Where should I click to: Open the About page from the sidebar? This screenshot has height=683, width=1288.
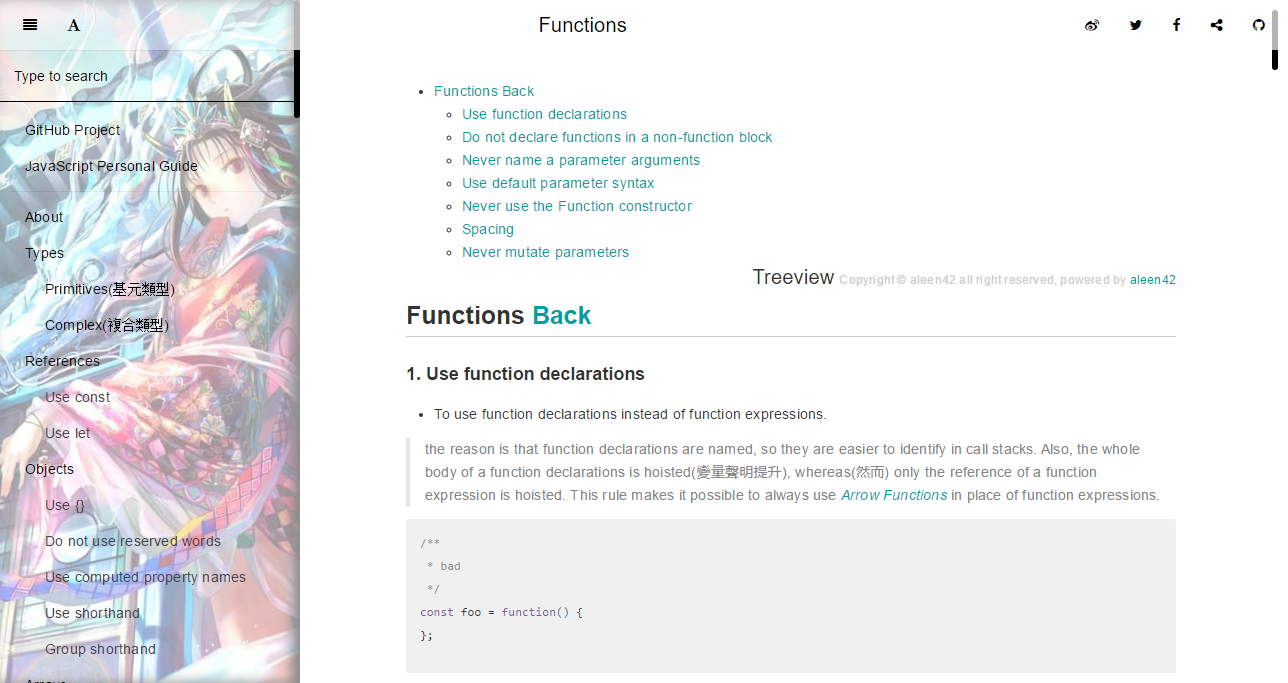43,217
